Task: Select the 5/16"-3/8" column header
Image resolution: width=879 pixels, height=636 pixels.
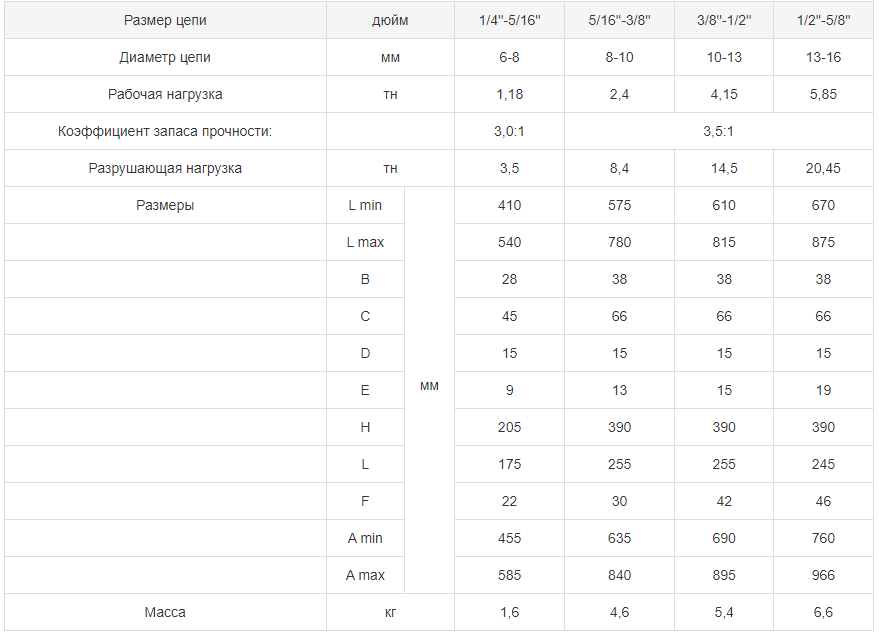Action: coord(619,21)
